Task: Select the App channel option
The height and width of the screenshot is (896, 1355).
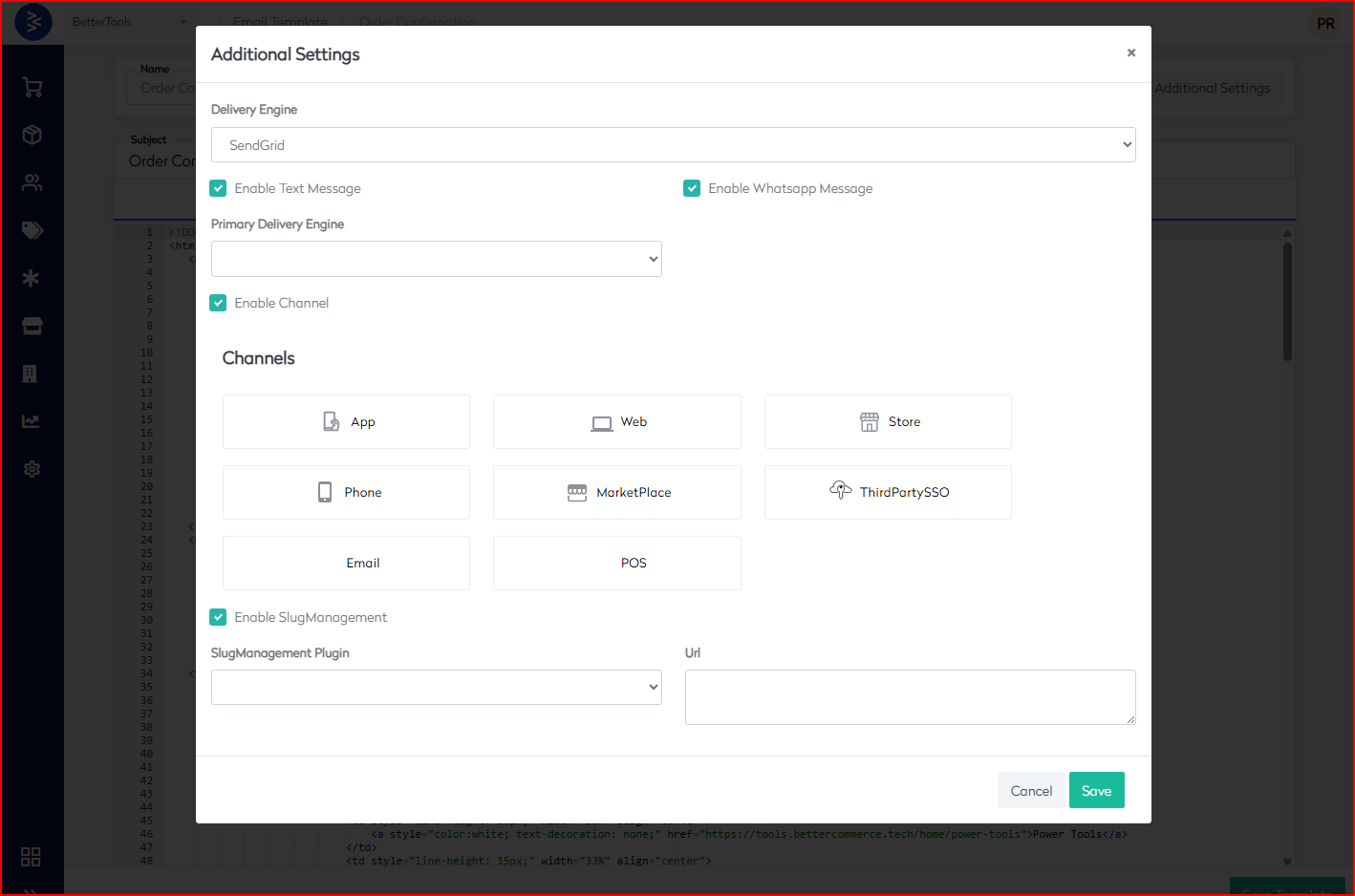Action: [x=346, y=421]
